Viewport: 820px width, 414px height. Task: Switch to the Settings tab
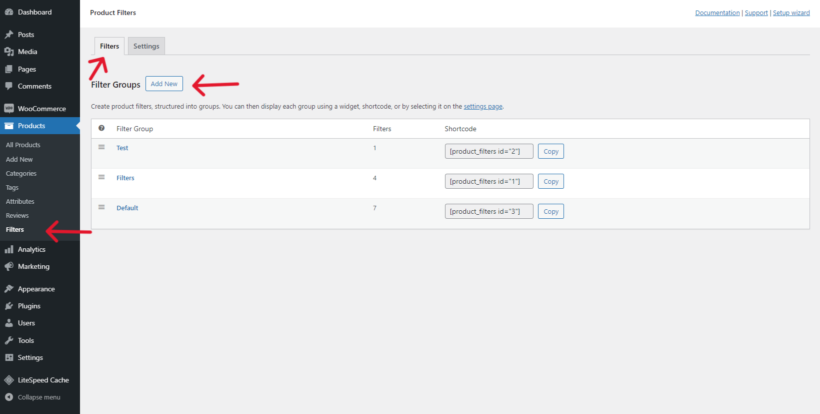coord(146,46)
